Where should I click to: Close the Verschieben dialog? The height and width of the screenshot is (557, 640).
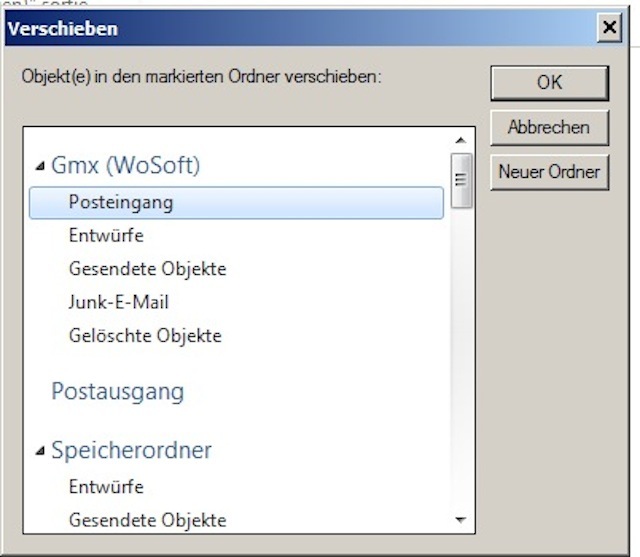tap(609, 27)
